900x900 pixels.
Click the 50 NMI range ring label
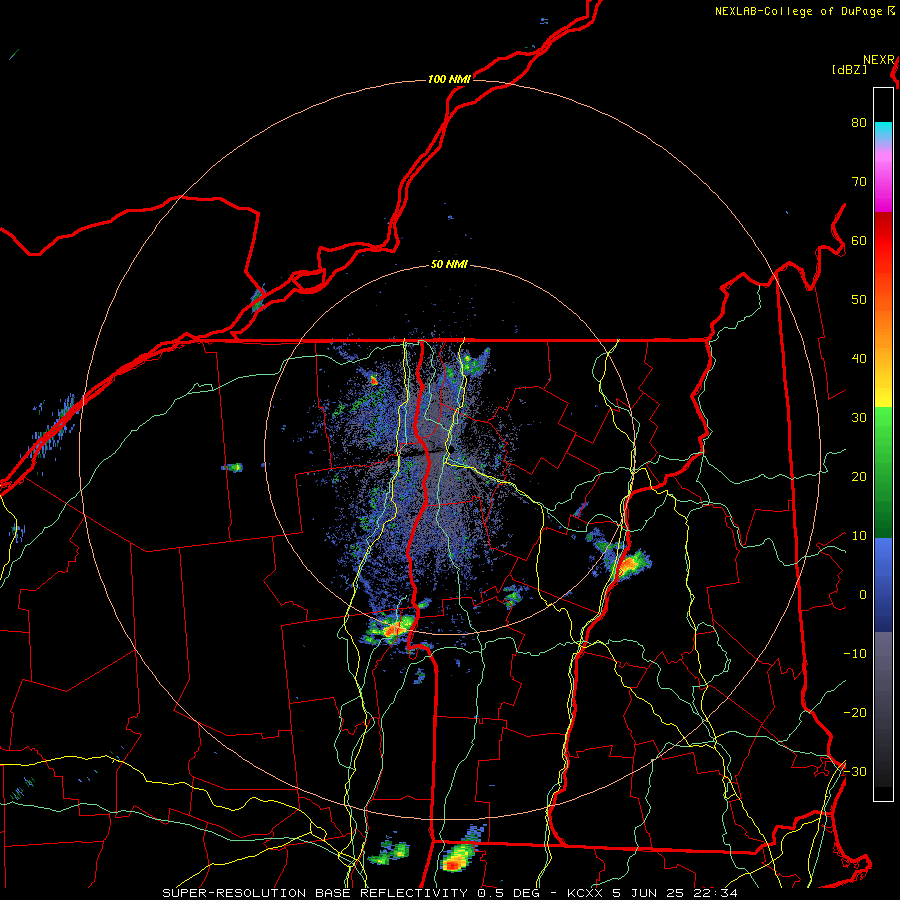click(449, 265)
